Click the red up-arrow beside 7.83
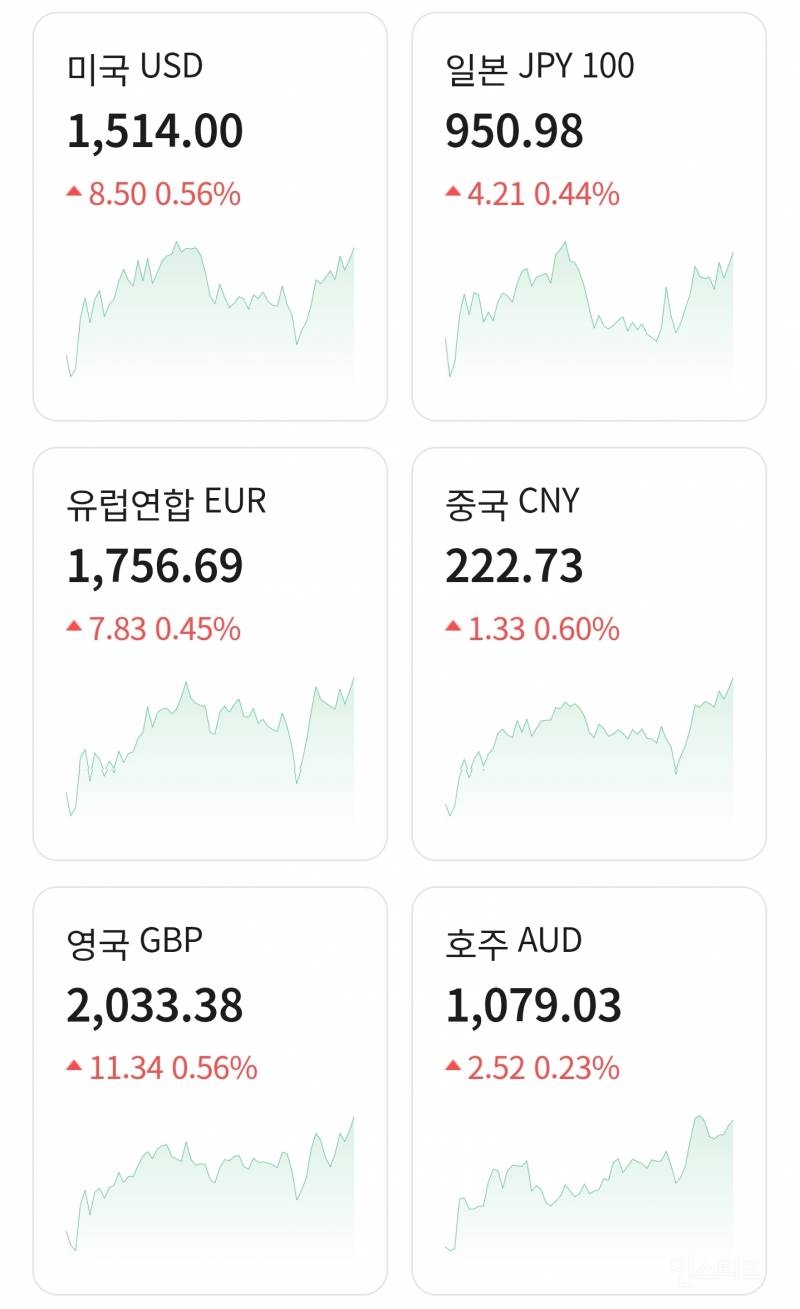Image resolution: width=800 pixels, height=1309 pixels. 74,627
